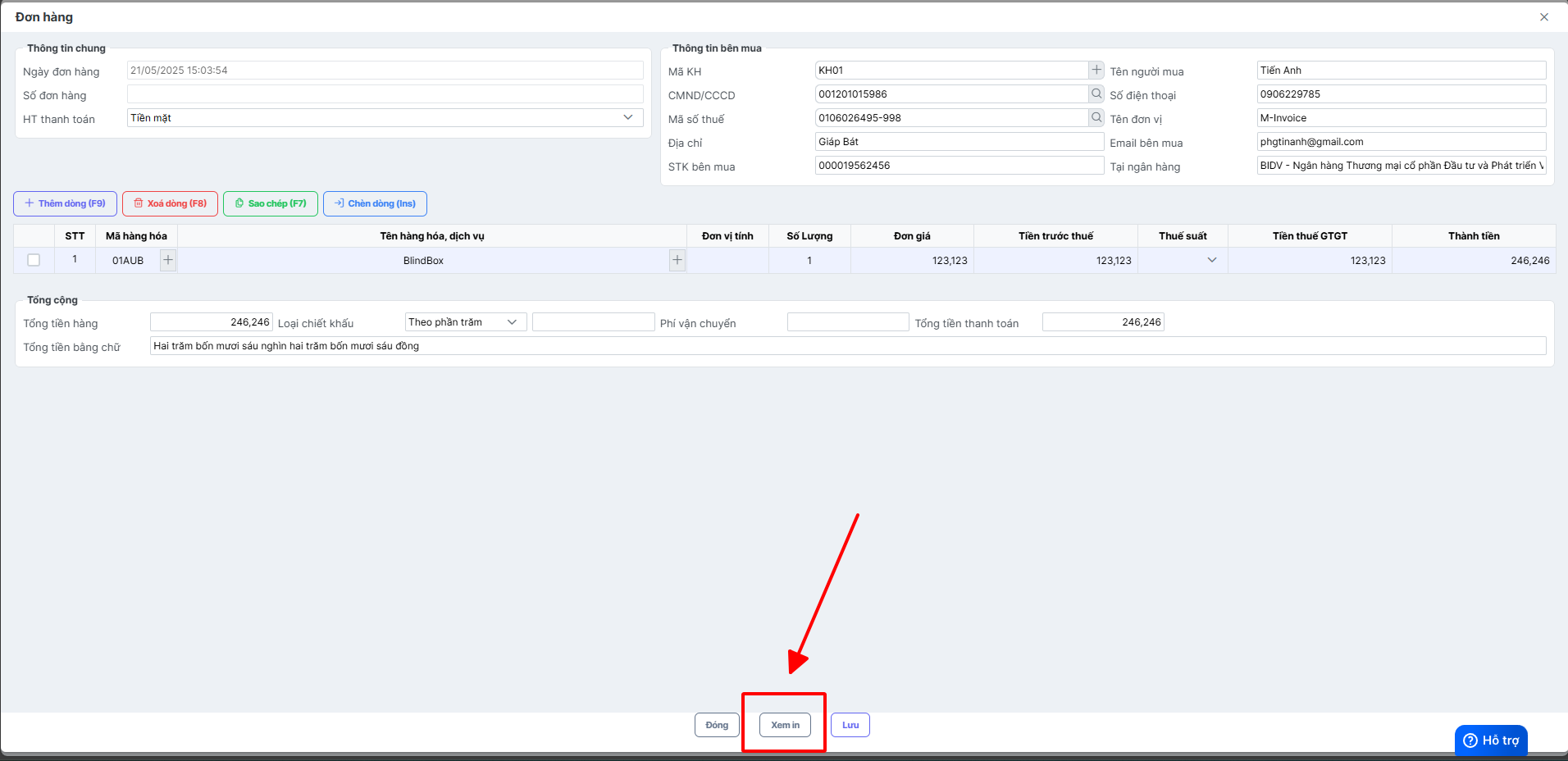Click the Thêm dòng (F9) button
Screen dimensions: 1568x761
(x=66, y=203)
